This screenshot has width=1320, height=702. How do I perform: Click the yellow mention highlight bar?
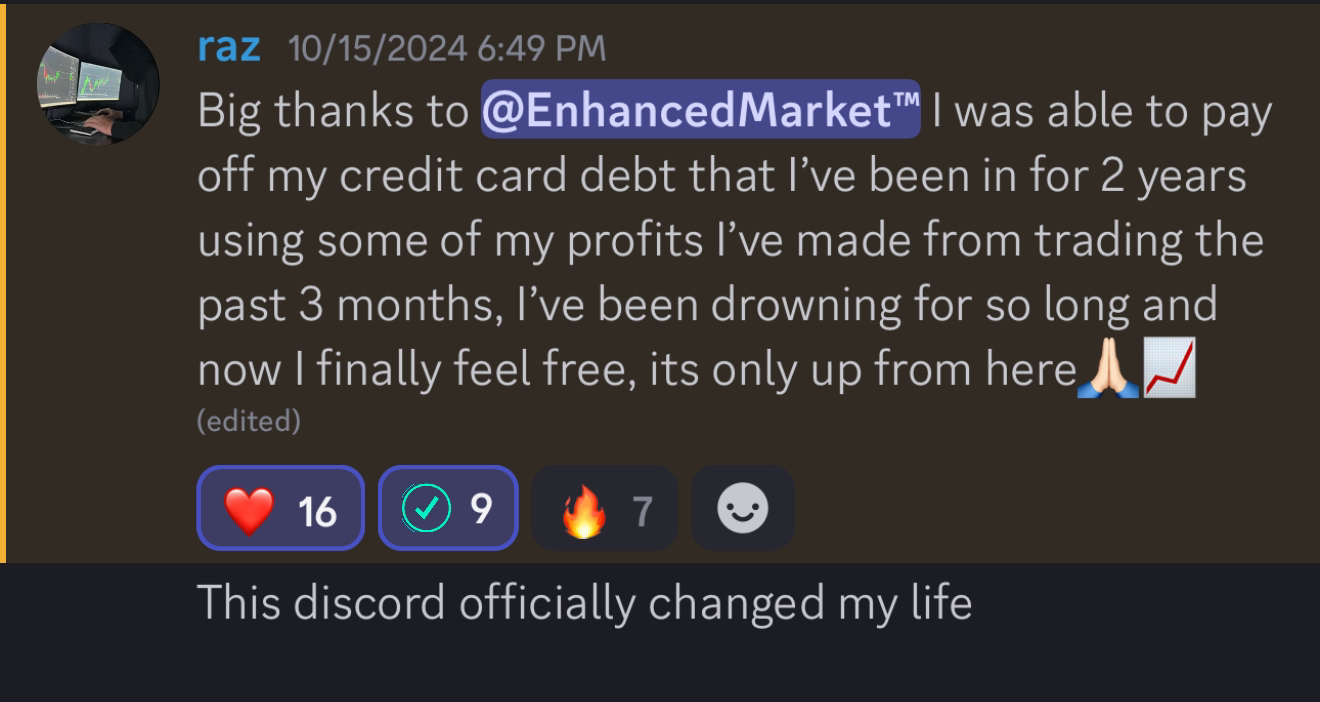(x=3, y=283)
